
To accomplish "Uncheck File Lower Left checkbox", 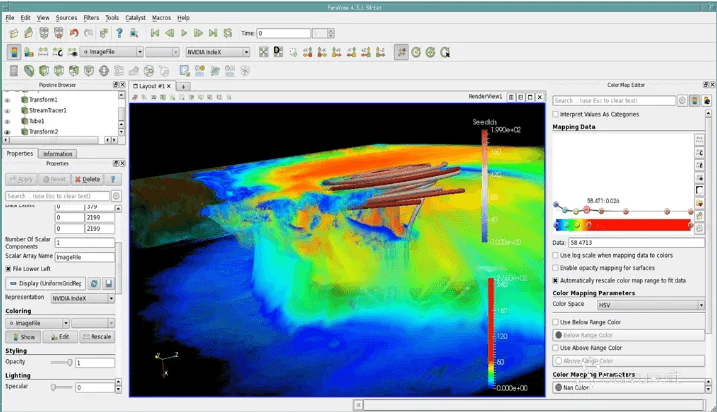I will (10, 268).
